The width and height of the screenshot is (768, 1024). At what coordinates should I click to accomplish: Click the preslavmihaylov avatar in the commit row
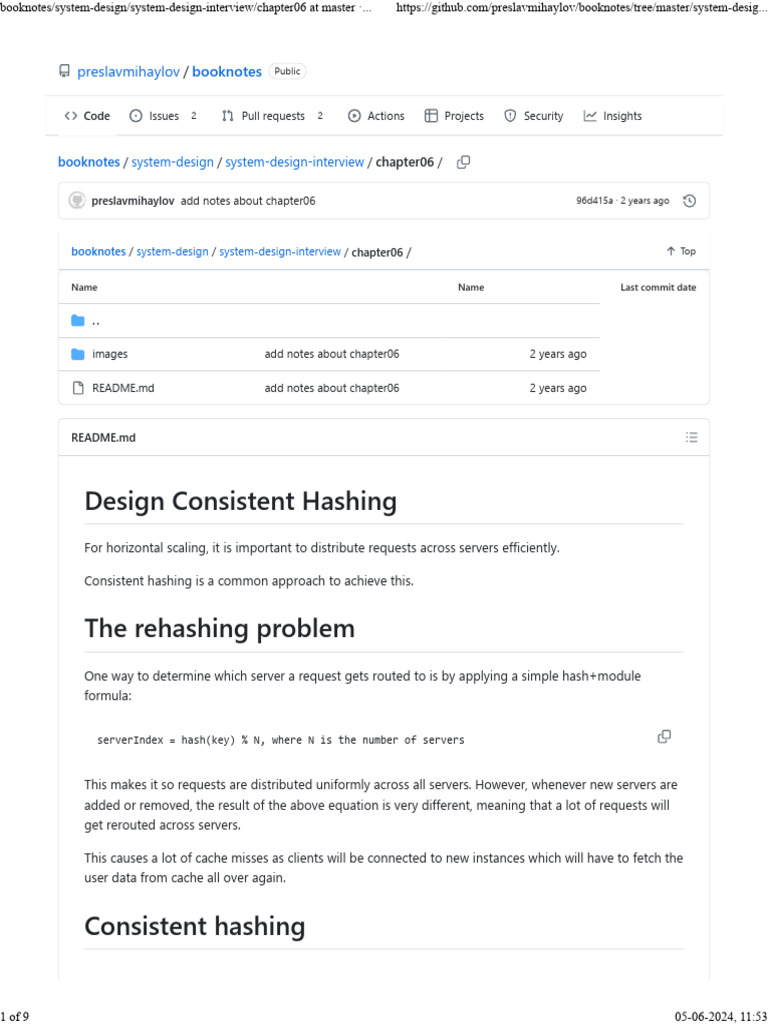(x=77, y=201)
